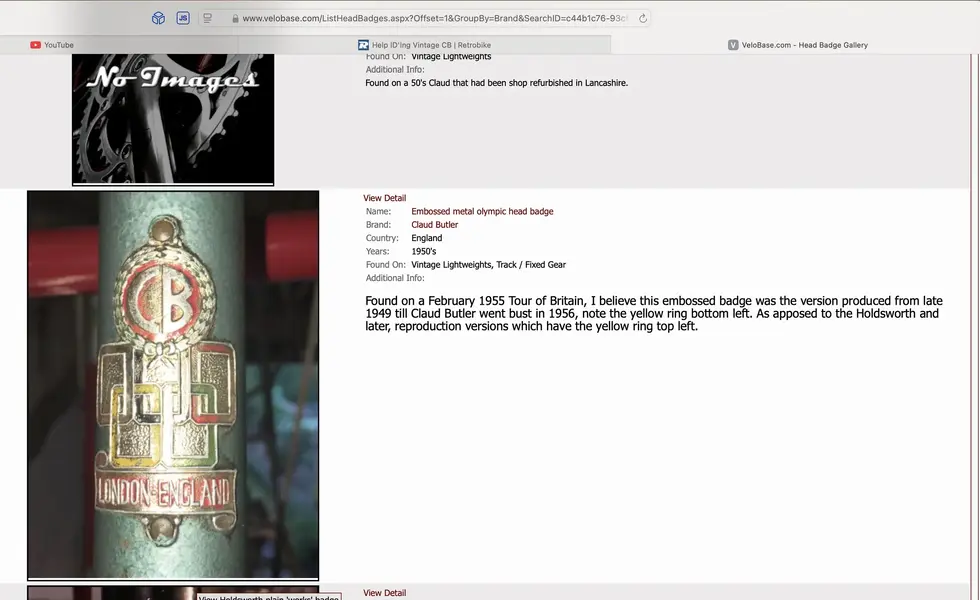Image resolution: width=980 pixels, height=600 pixels.
Task: Click the 'Found on a February 1955 Tour' description
Action: (654, 313)
